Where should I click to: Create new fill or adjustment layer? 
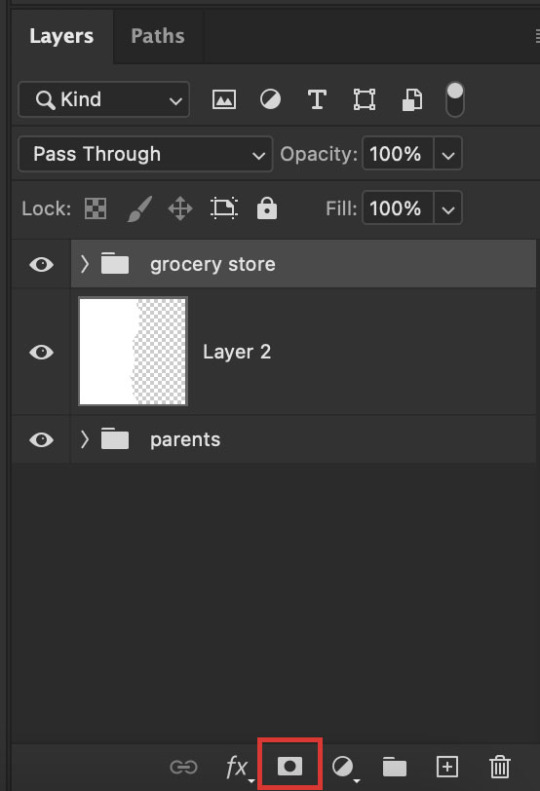(x=344, y=767)
